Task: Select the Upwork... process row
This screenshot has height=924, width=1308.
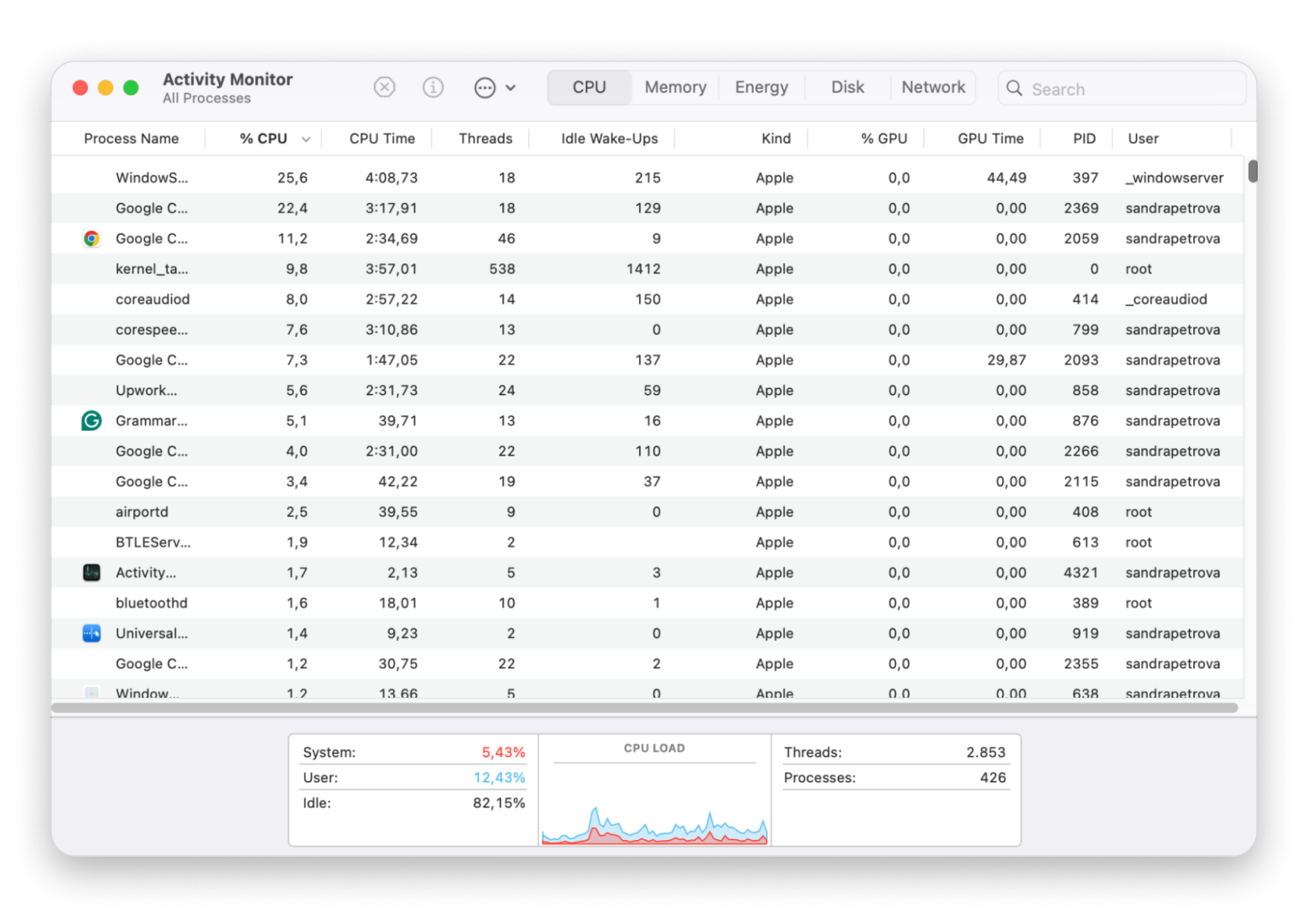Action: click(x=647, y=391)
